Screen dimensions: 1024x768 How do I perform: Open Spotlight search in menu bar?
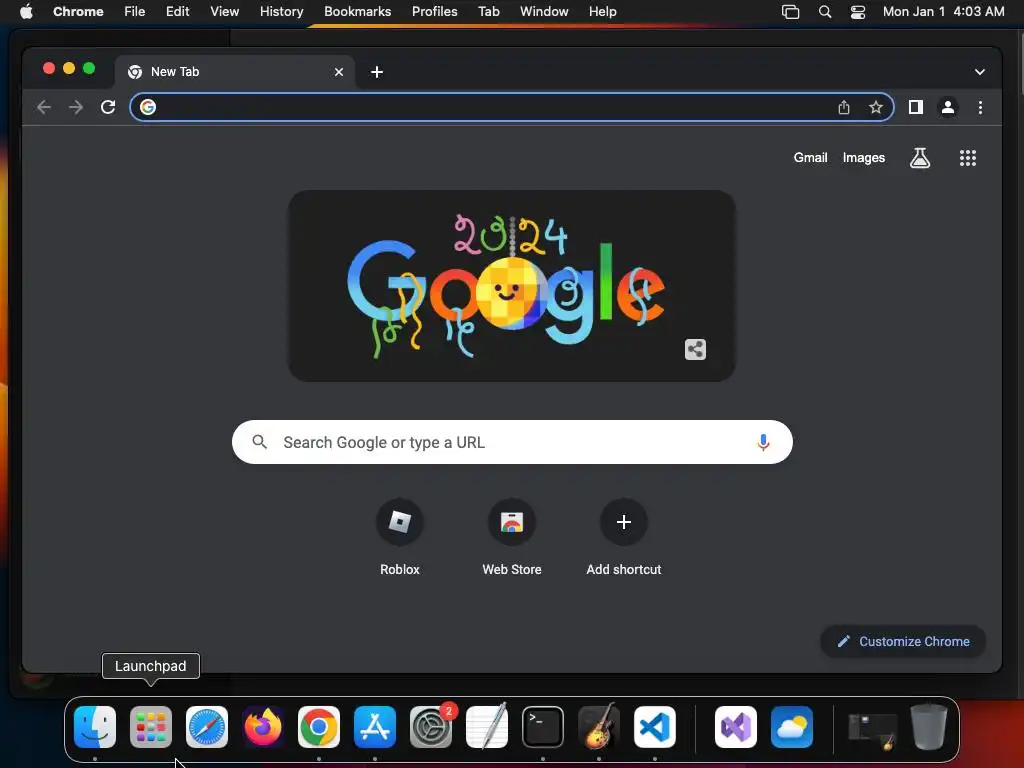coord(825,12)
